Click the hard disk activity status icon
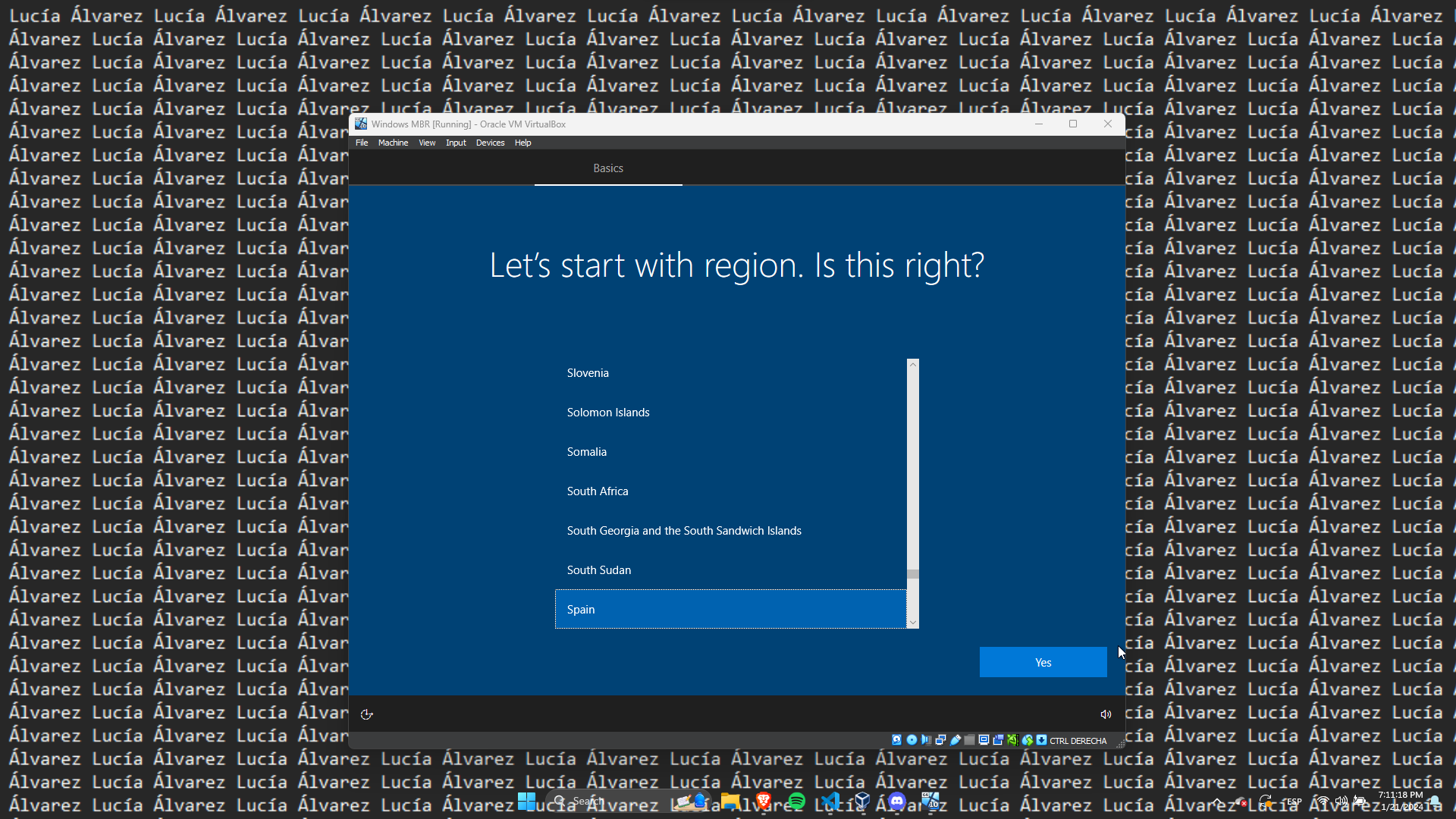The image size is (1456, 819). [897, 740]
